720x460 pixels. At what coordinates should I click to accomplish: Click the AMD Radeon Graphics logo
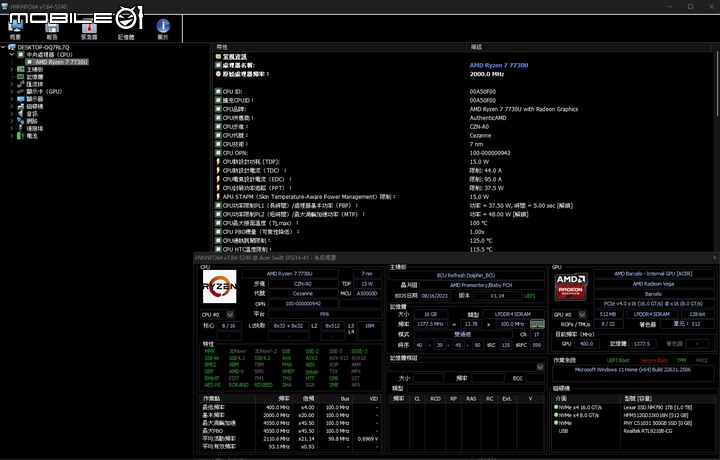point(570,287)
